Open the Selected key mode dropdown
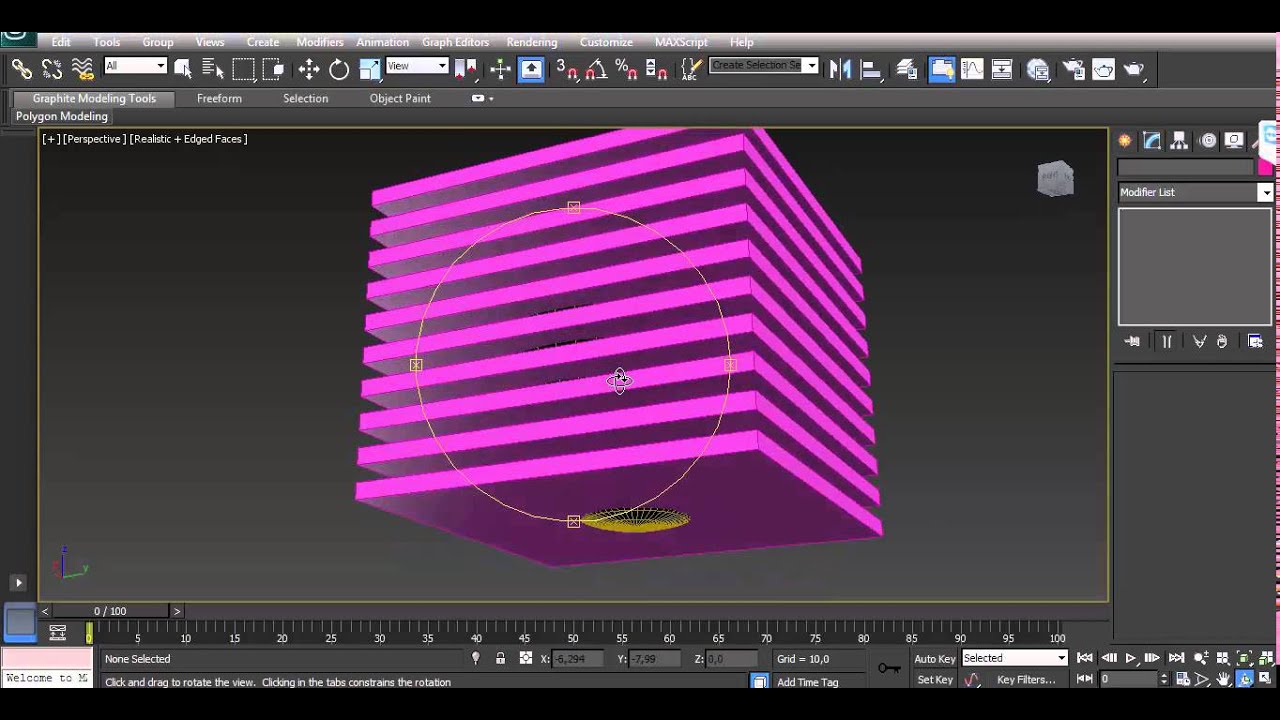 coord(1014,658)
